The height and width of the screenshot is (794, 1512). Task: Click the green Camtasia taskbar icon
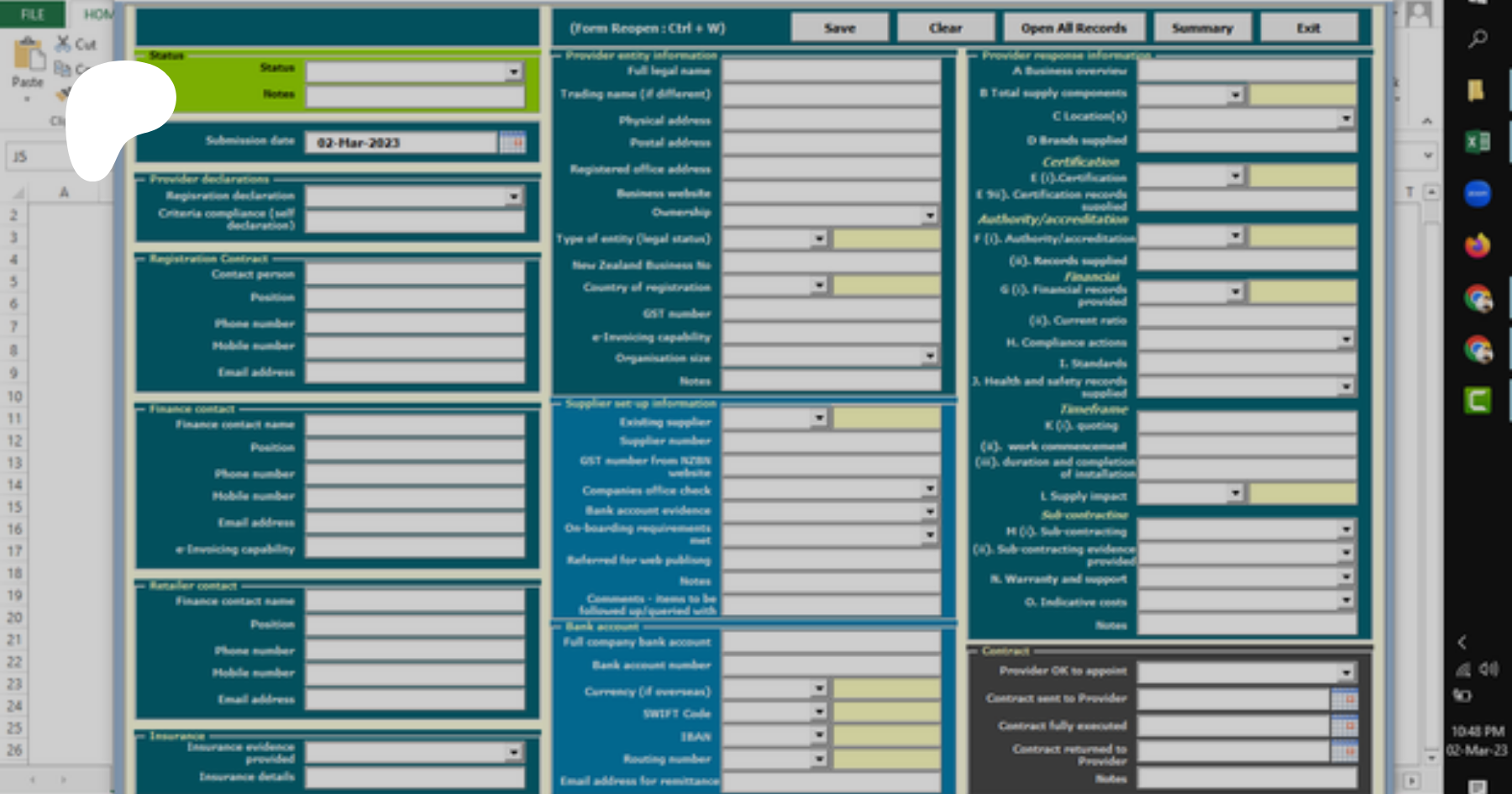pyautogui.click(x=1478, y=400)
